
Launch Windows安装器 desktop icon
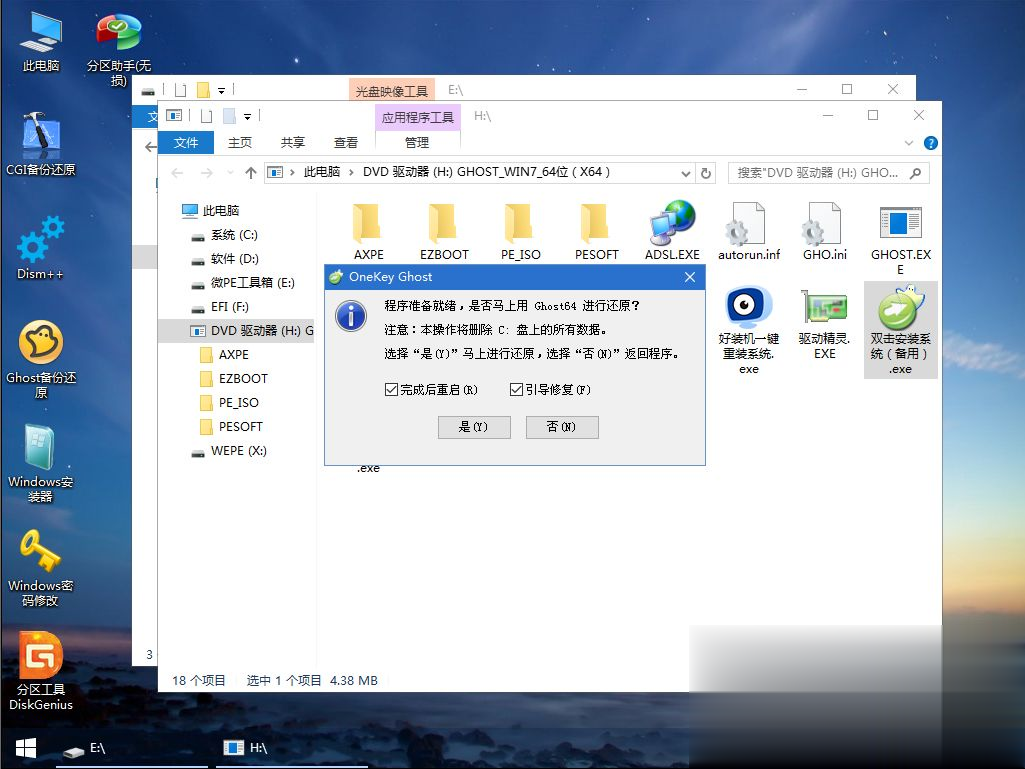click(41, 464)
